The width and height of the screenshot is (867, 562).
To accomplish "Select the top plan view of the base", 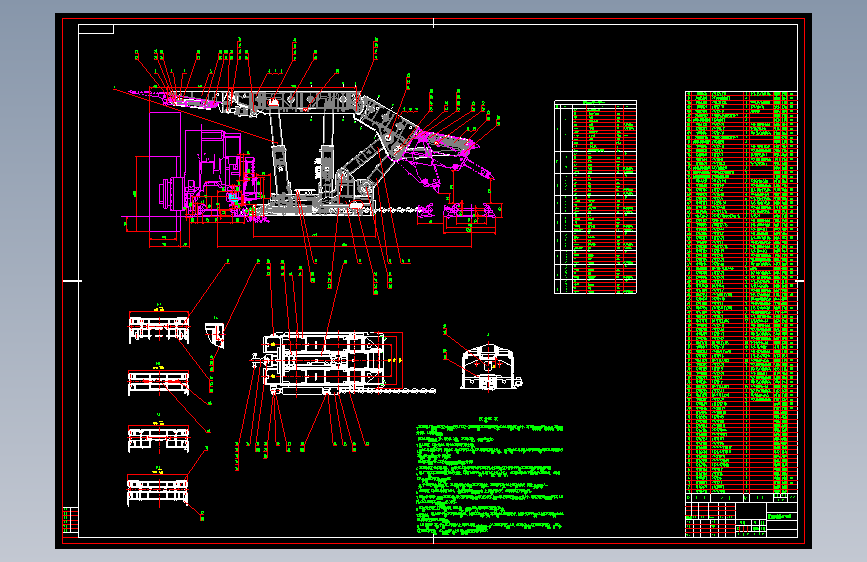I will (x=343, y=363).
